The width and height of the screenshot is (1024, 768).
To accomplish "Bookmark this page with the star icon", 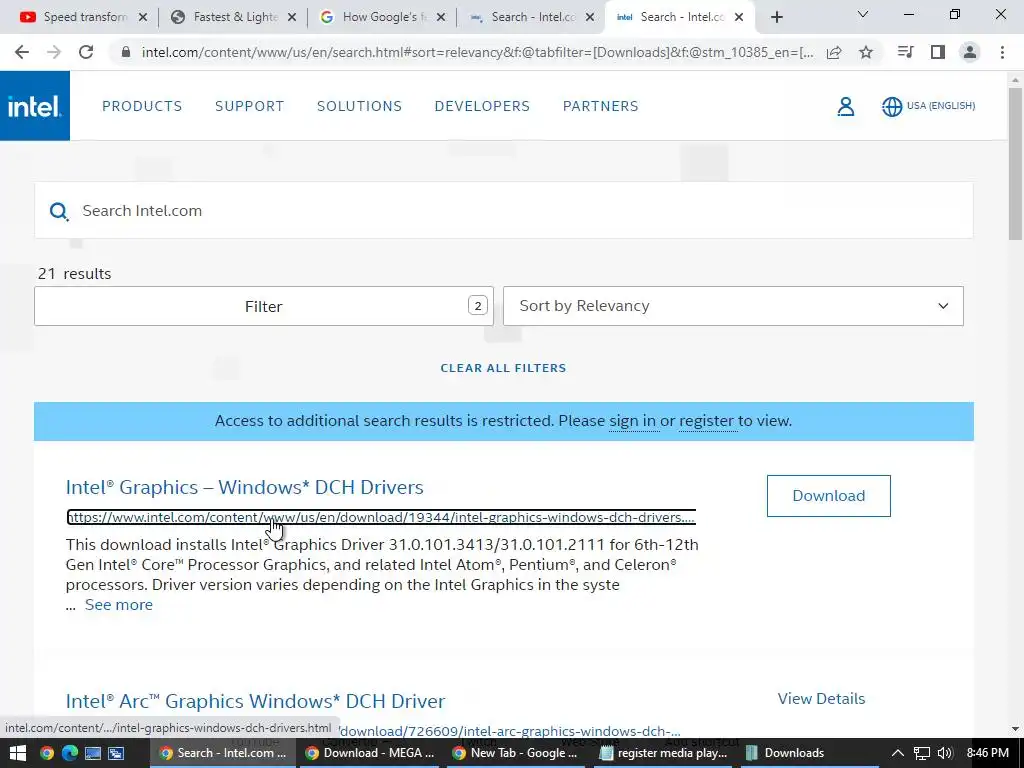I will coord(866,52).
